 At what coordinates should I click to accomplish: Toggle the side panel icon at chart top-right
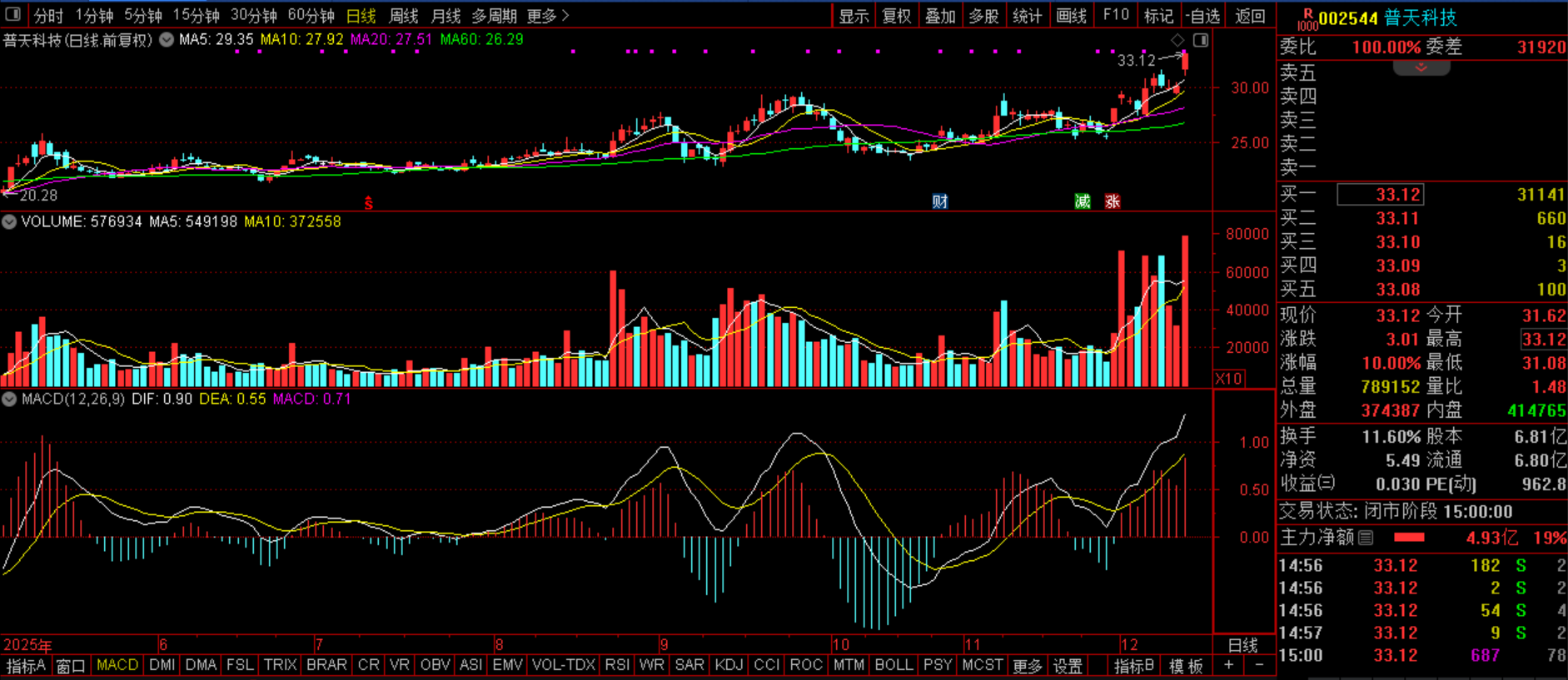(1201, 40)
